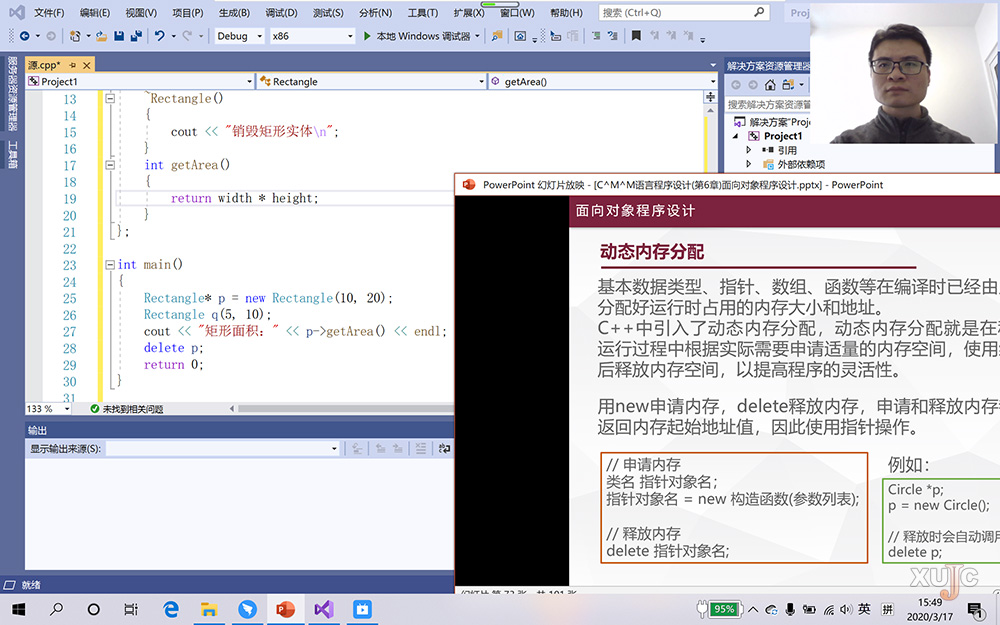Click the bookmark icon in toolbar
The height and width of the screenshot is (625, 1000).
tap(636, 36)
